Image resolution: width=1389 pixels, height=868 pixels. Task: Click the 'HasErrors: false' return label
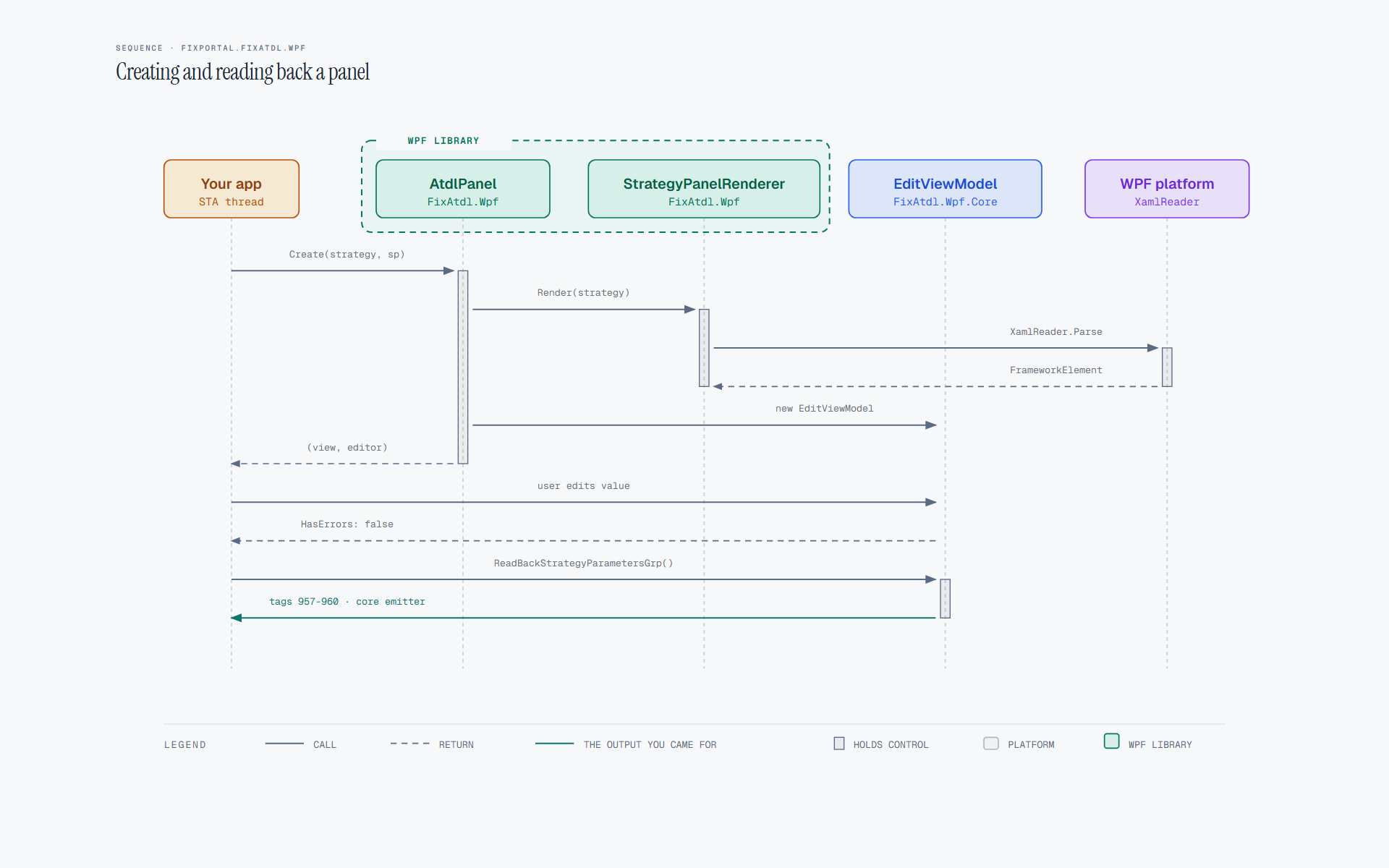point(347,524)
